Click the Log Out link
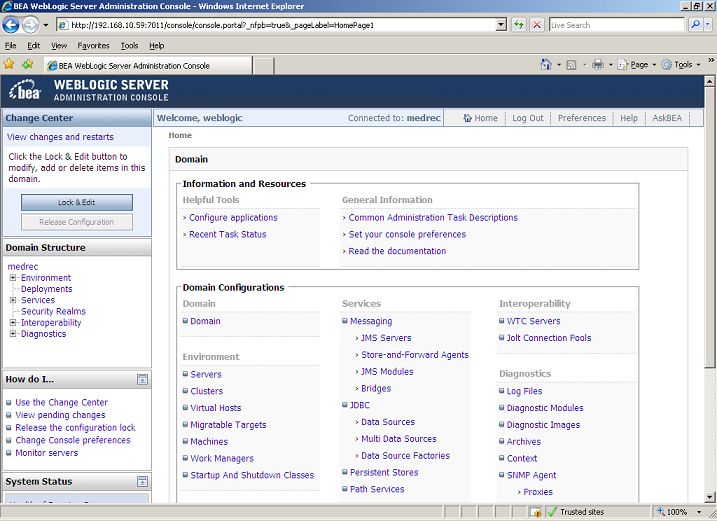Screen dimensions: 717x521 (x=528, y=118)
